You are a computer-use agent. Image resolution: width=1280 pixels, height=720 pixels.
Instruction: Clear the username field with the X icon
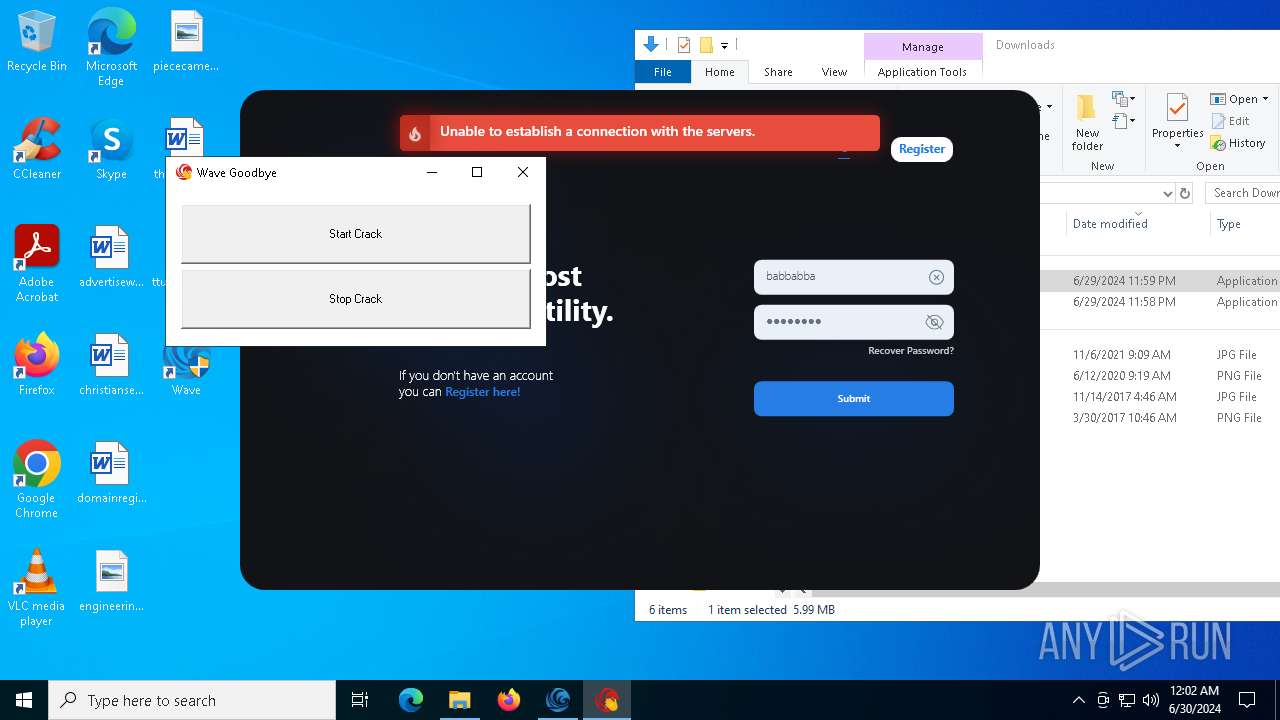point(936,277)
